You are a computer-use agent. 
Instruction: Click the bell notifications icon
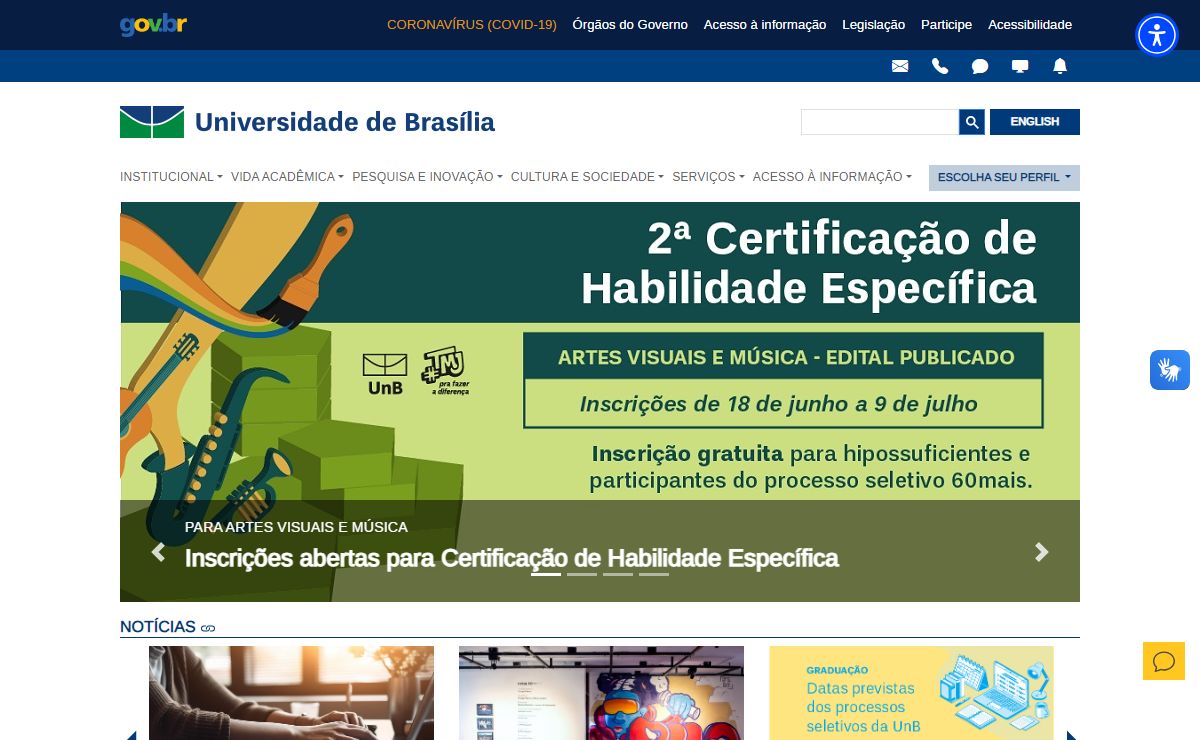1060,66
